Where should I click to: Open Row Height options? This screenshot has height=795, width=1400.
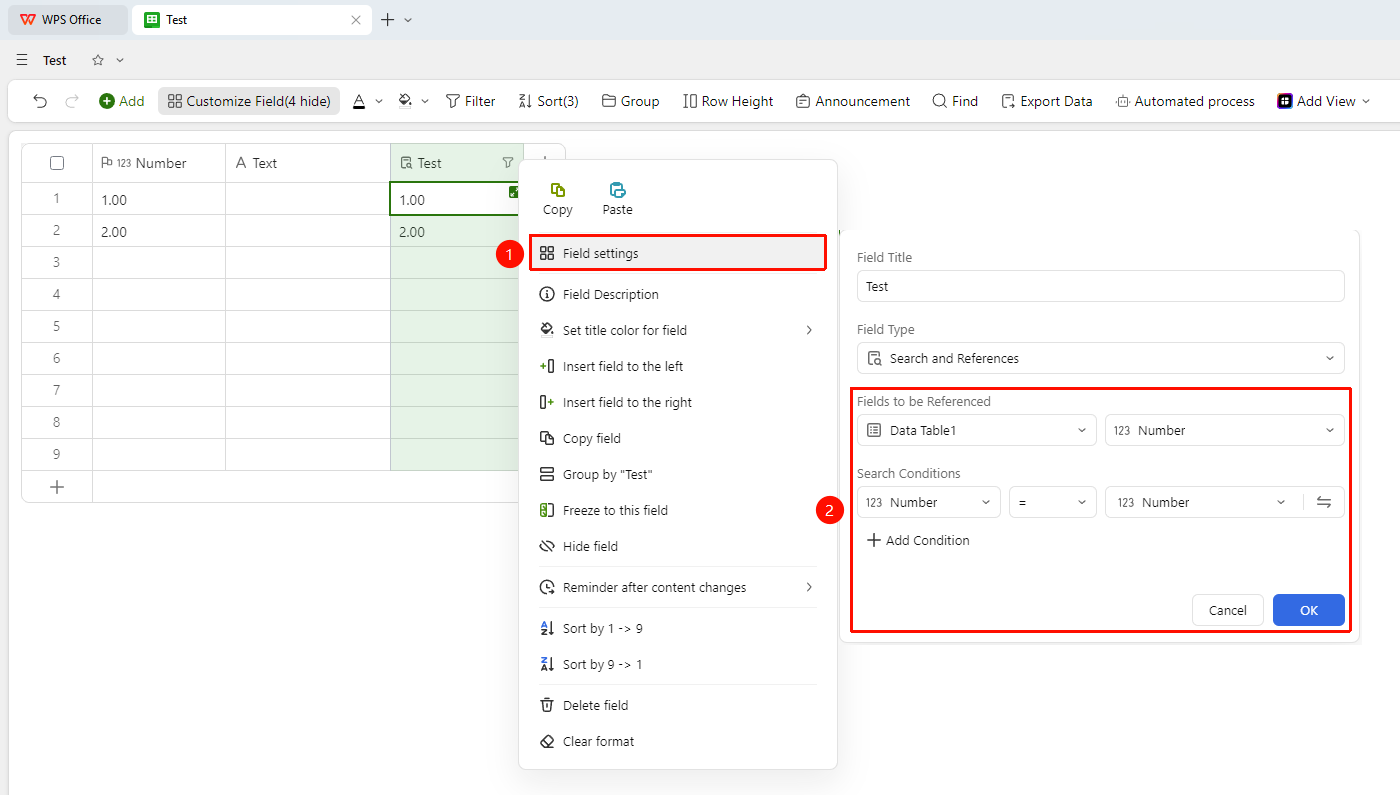point(728,101)
